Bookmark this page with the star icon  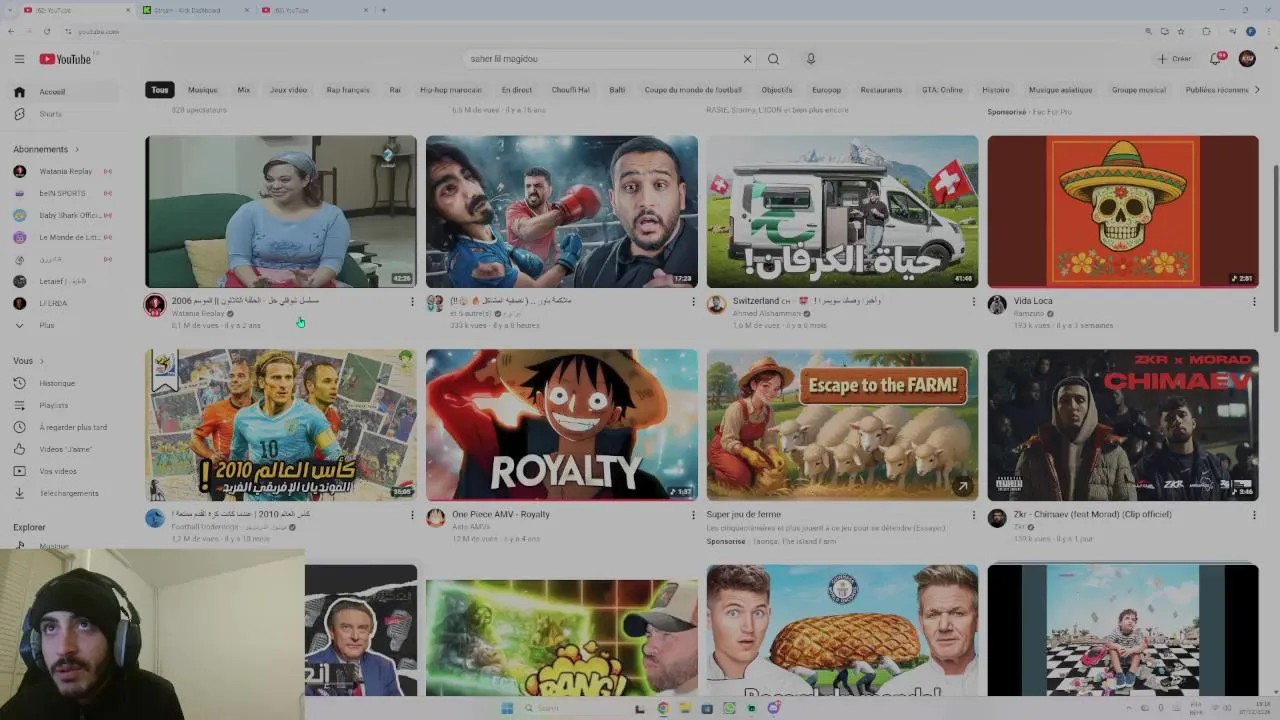pos(1181,31)
